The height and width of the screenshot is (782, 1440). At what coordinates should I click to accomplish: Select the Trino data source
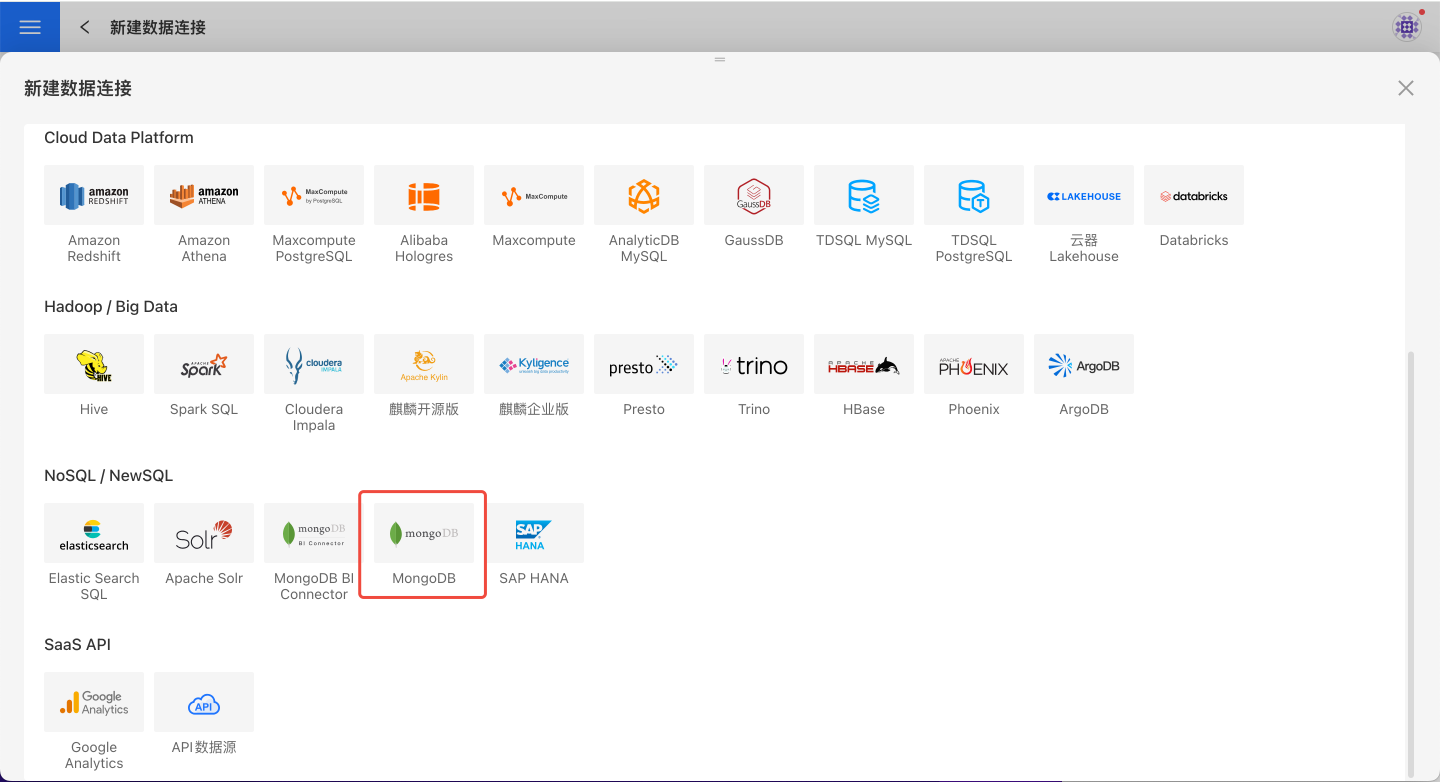pyautogui.click(x=754, y=365)
